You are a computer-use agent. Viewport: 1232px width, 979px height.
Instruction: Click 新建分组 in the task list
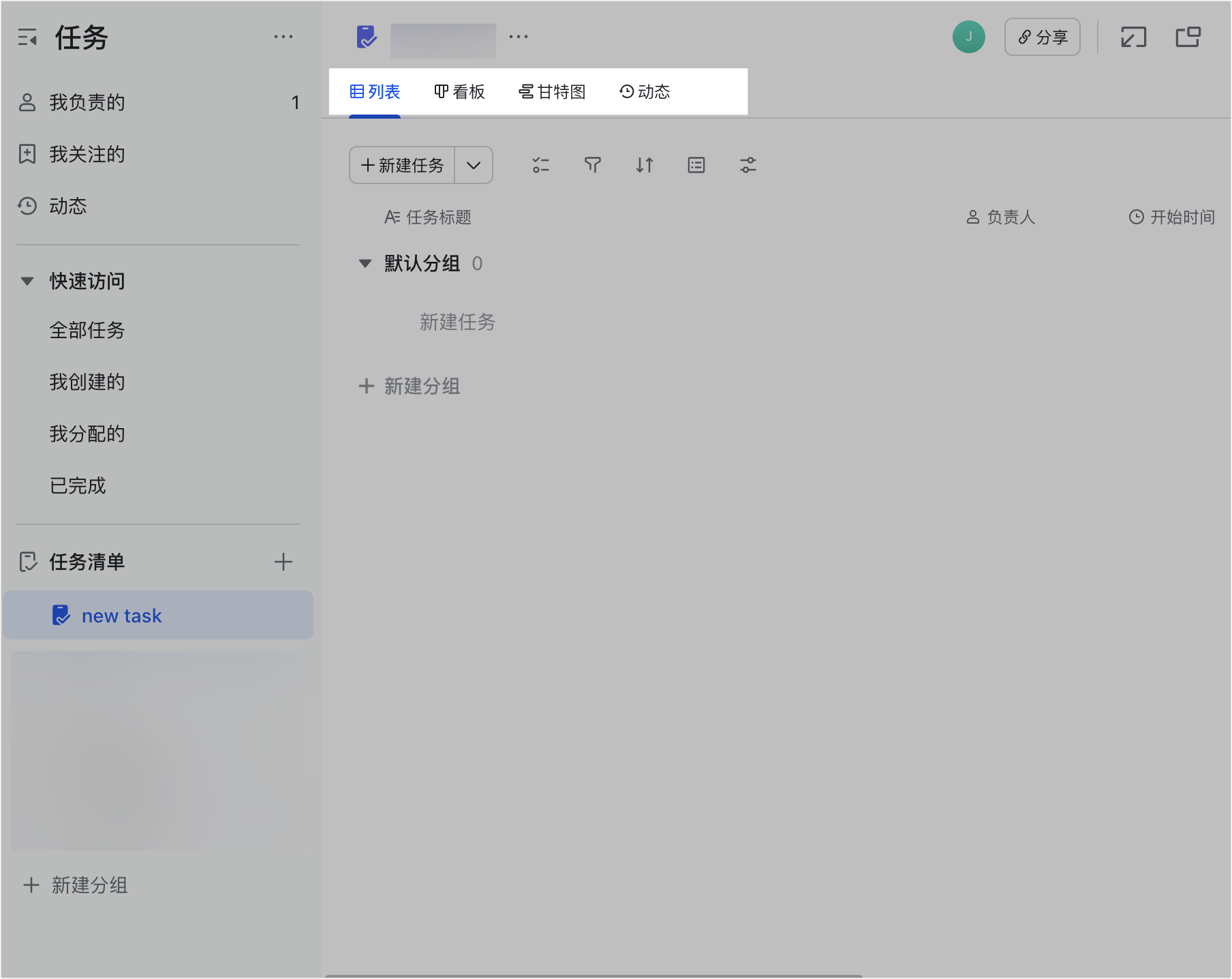click(410, 387)
